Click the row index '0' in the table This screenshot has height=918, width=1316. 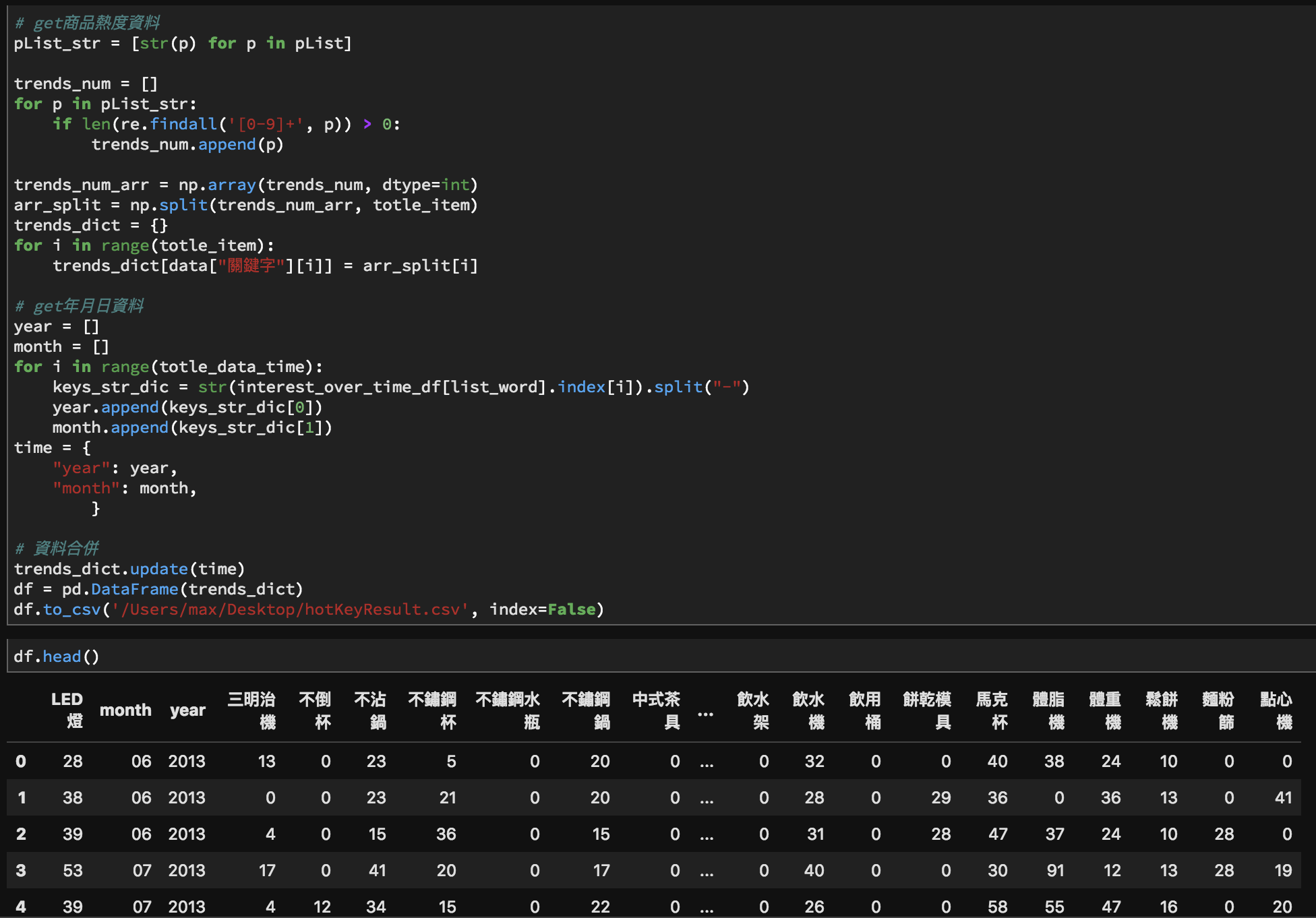coord(21,762)
